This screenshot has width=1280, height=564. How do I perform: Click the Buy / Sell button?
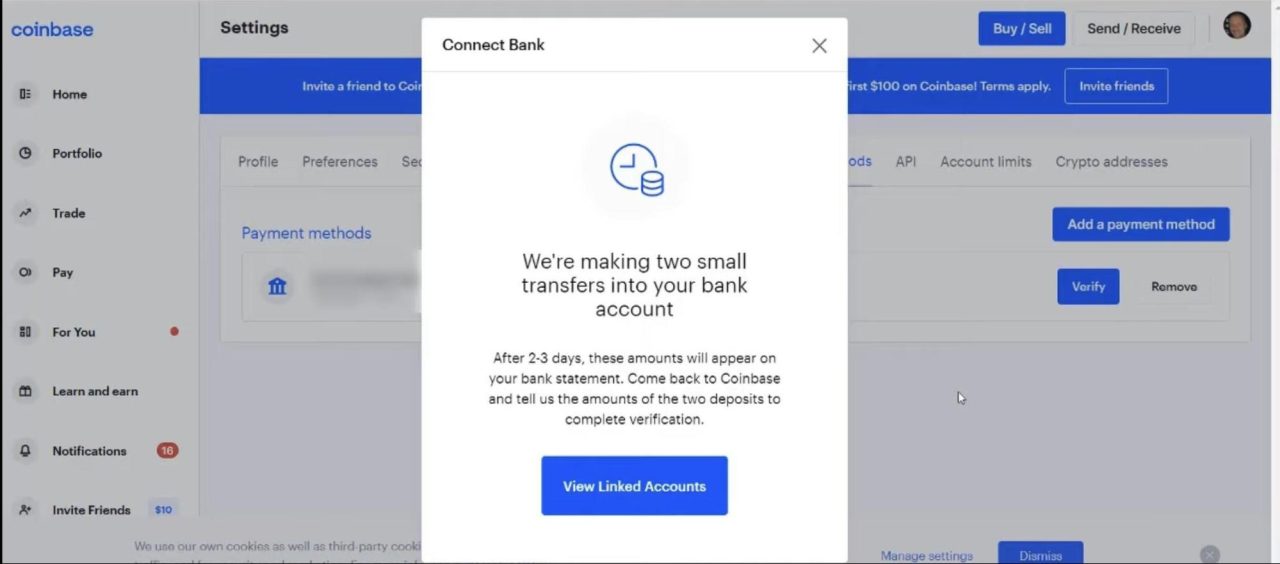(x=1022, y=28)
